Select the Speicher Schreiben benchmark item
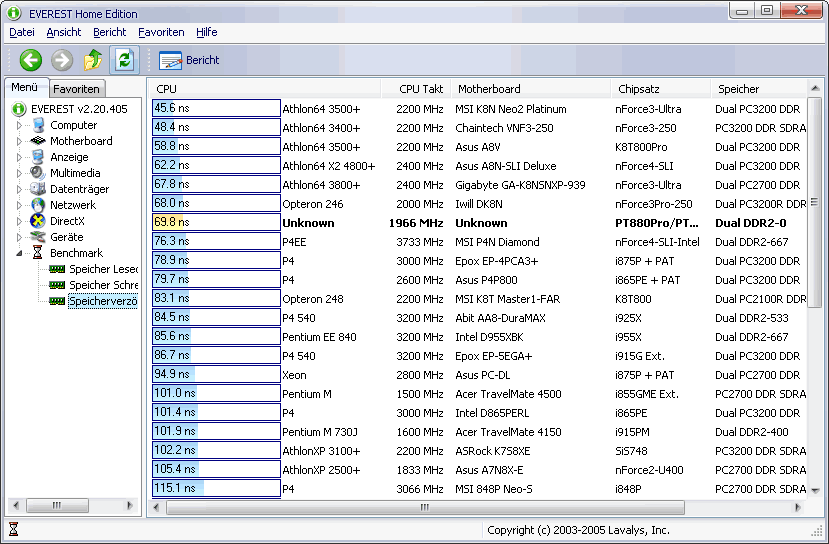 coord(104,285)
